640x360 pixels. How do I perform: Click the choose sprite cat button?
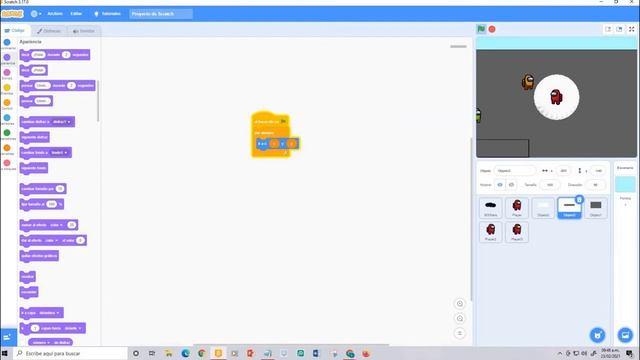pyautogui.click(x=598, y=335)
